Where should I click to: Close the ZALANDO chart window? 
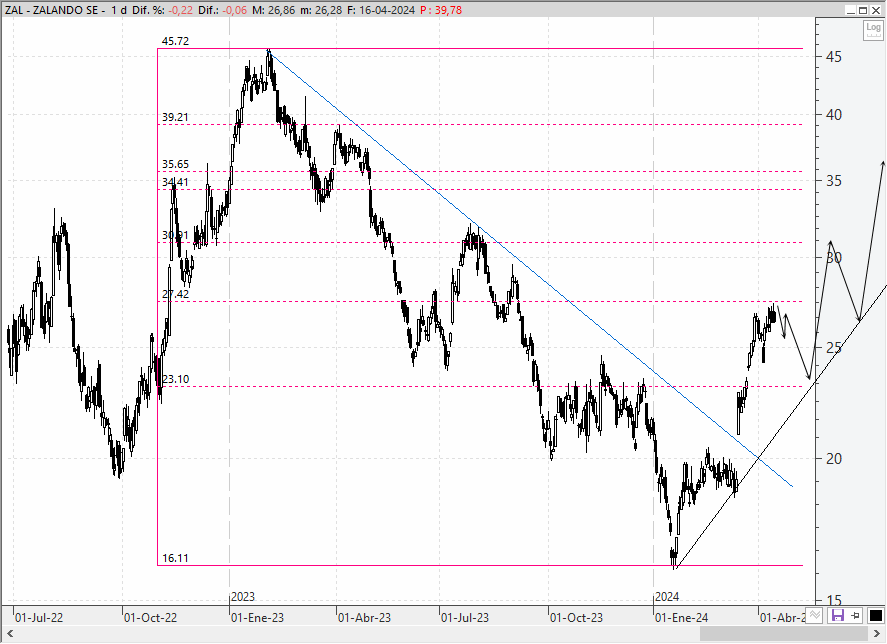(877, 10)
